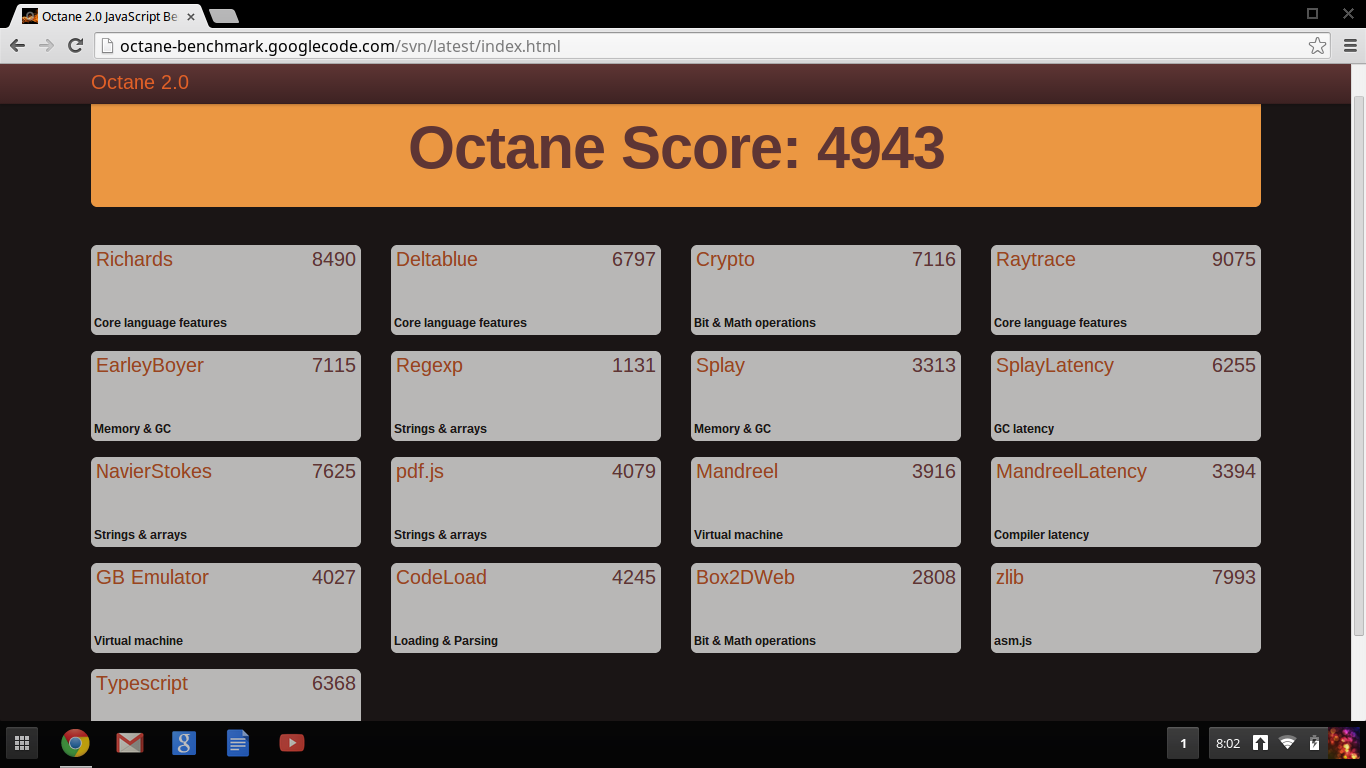Open Google Search from the shelf
The image size is (1366, 768).
pos(183,743)
